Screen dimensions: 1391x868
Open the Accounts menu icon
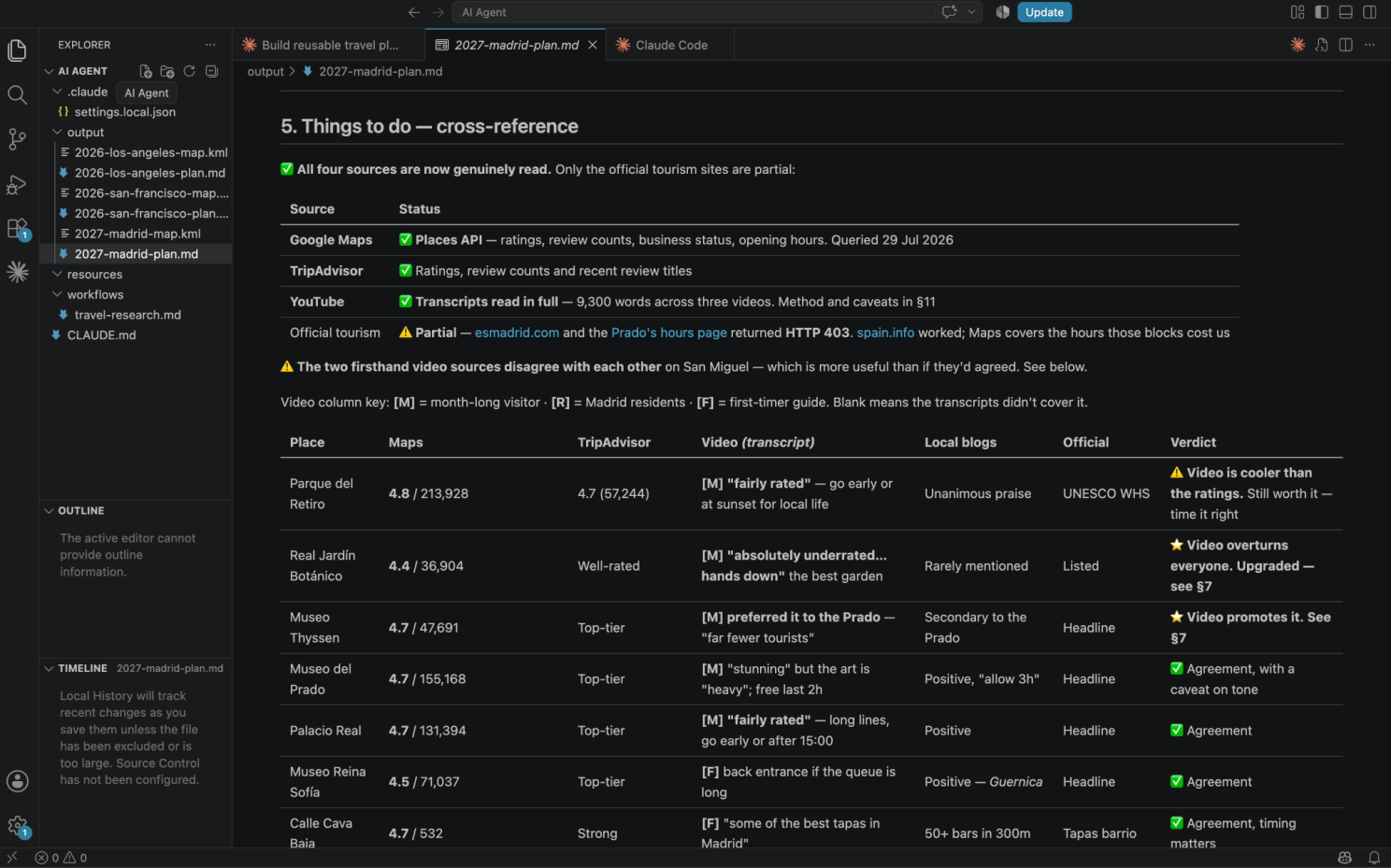[x=17, y=781]
